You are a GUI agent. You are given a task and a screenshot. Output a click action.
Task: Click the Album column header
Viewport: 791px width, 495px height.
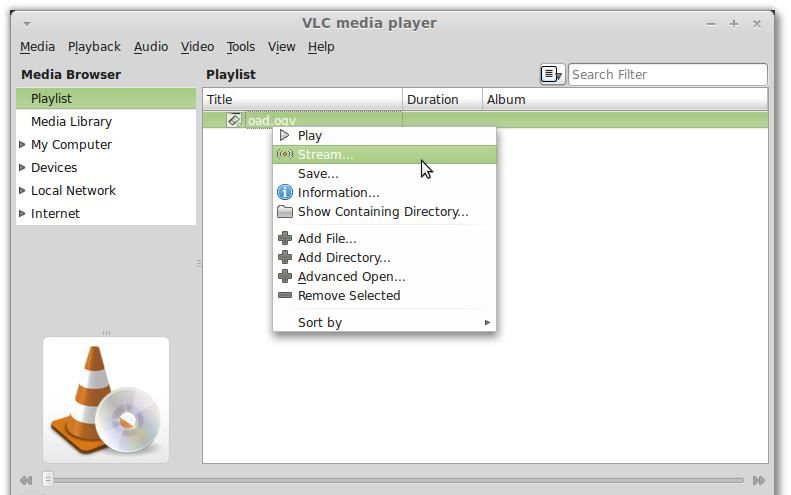pos(626,99)
